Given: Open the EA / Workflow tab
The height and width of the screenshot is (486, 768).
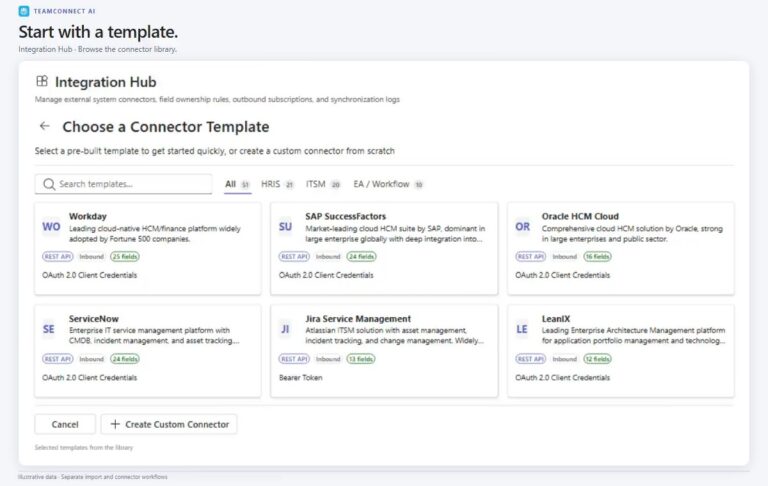Looking at the screenshot, I should [388, 184].
